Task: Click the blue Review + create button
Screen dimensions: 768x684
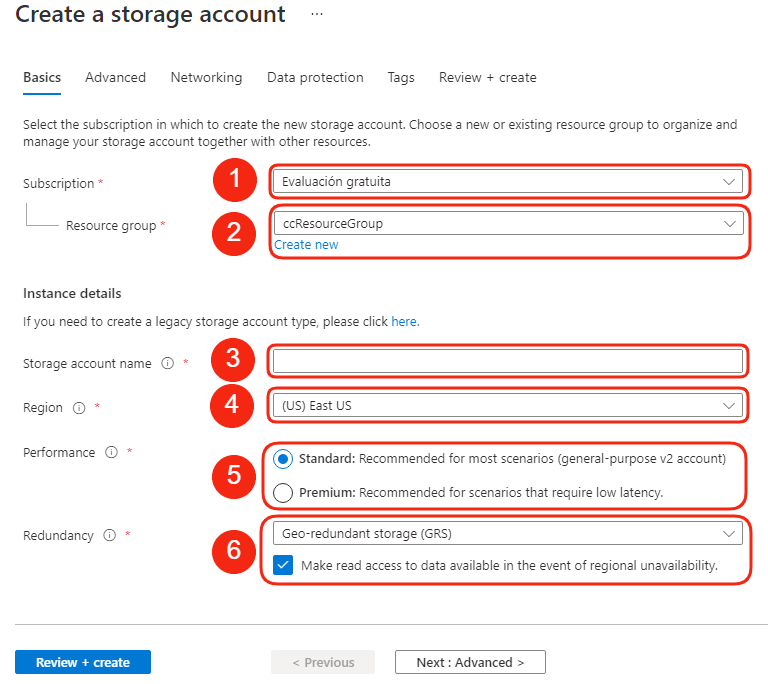Action: point(83,662)
